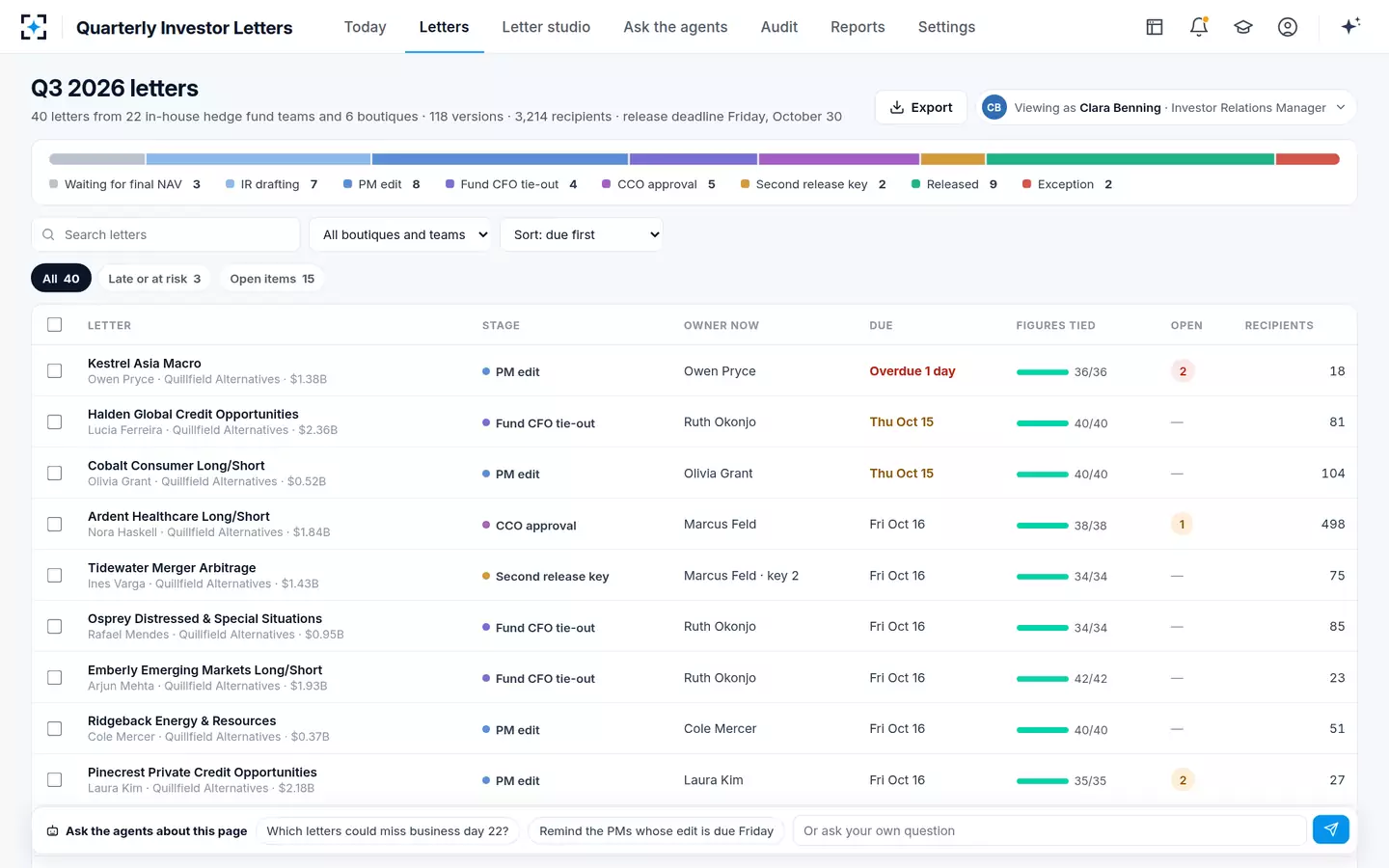The image size is (1389, 868).
Task: Toggle the select-all checkbox in the table header
Action: click(x=55, y=325)
